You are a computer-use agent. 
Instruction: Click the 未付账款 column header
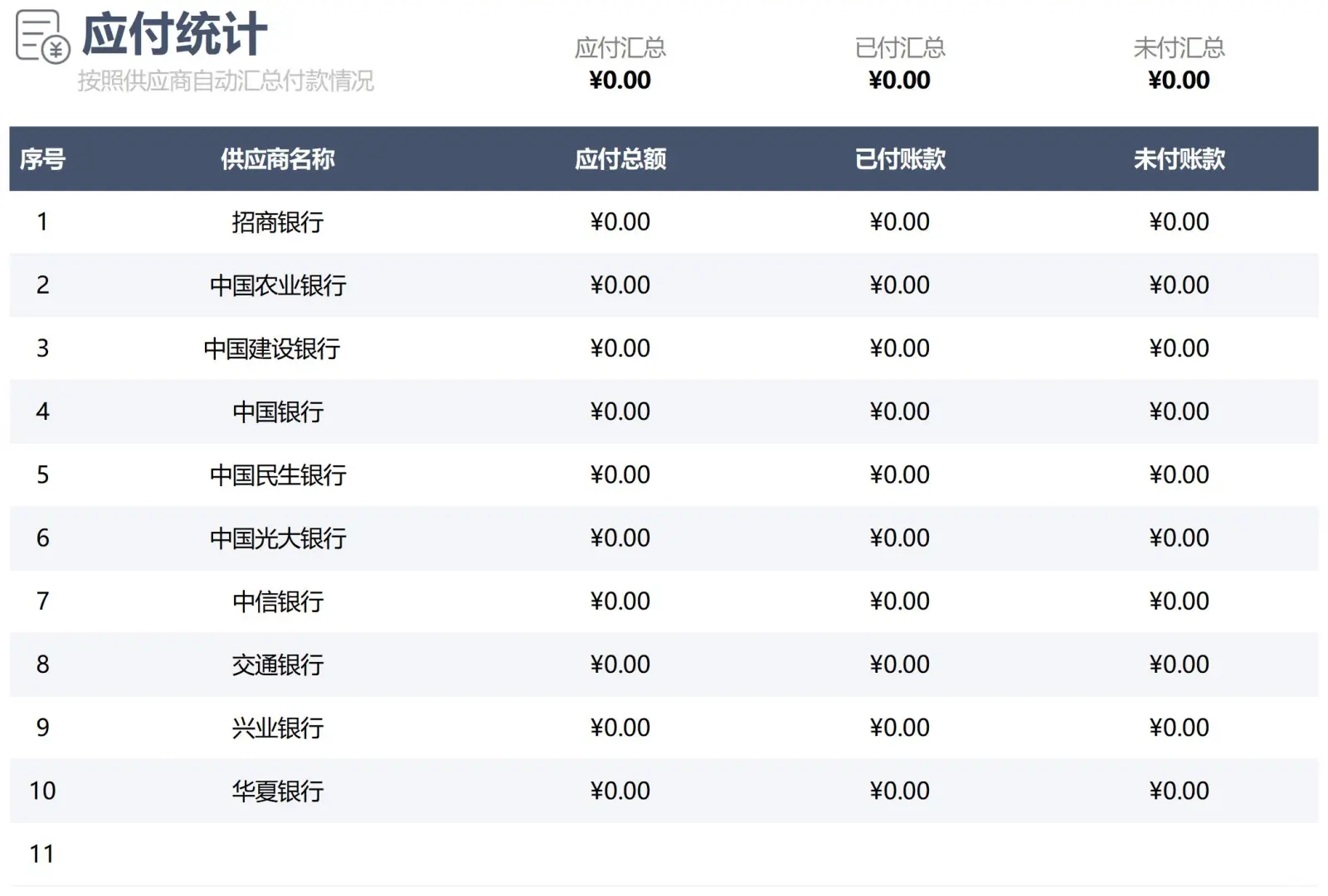1178,159
